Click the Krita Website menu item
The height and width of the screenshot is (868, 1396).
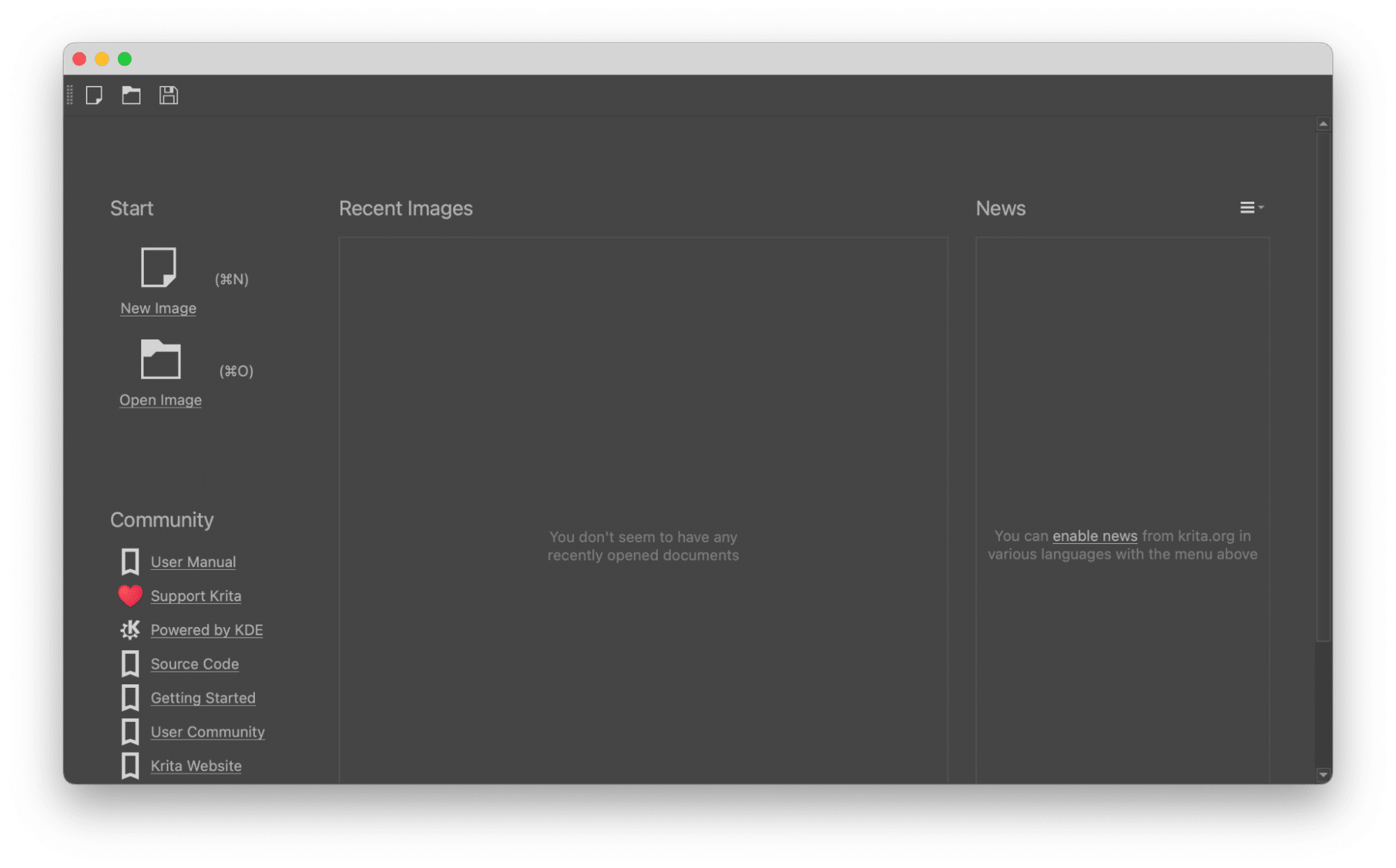point(196,764)
